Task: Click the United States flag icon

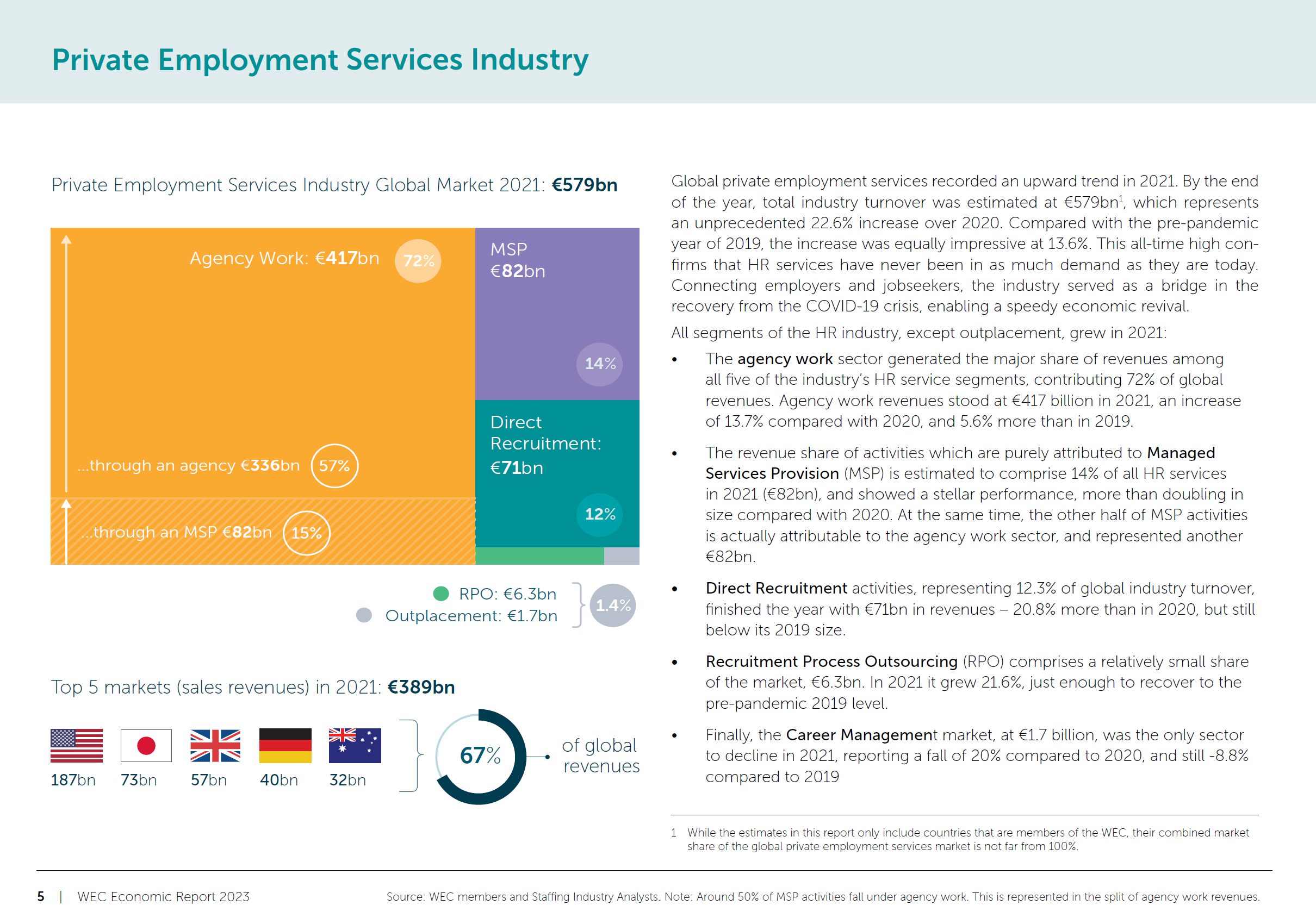Action: (x=76, y=745)
